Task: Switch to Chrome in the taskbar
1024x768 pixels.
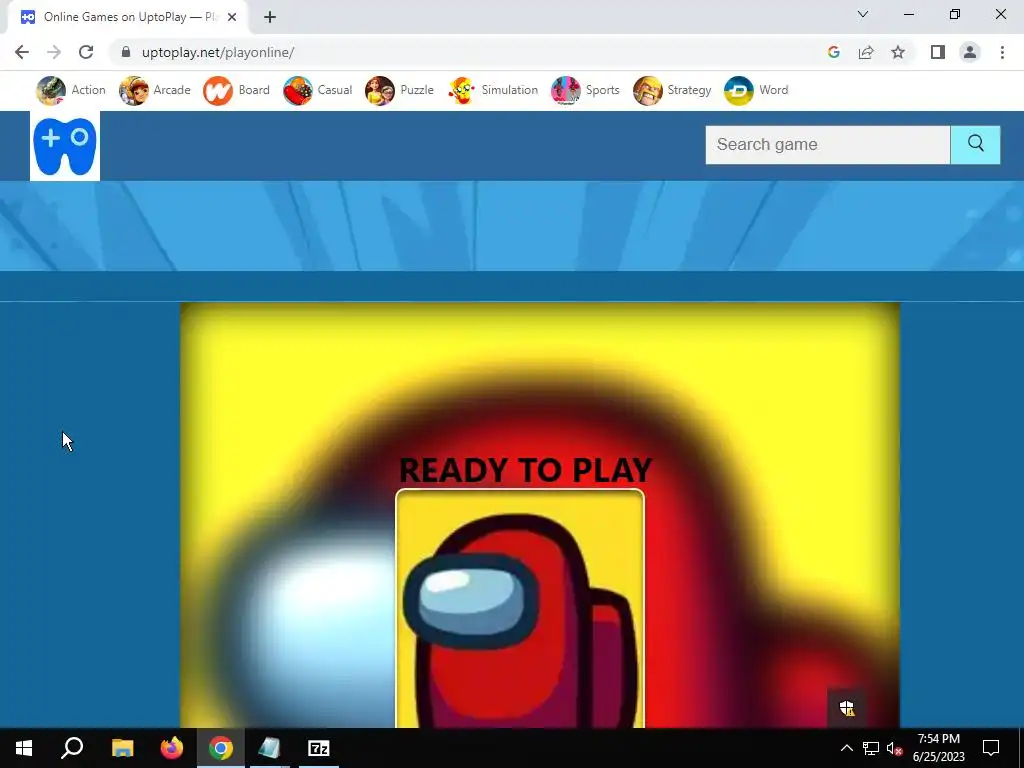Action: pos(221,748)
